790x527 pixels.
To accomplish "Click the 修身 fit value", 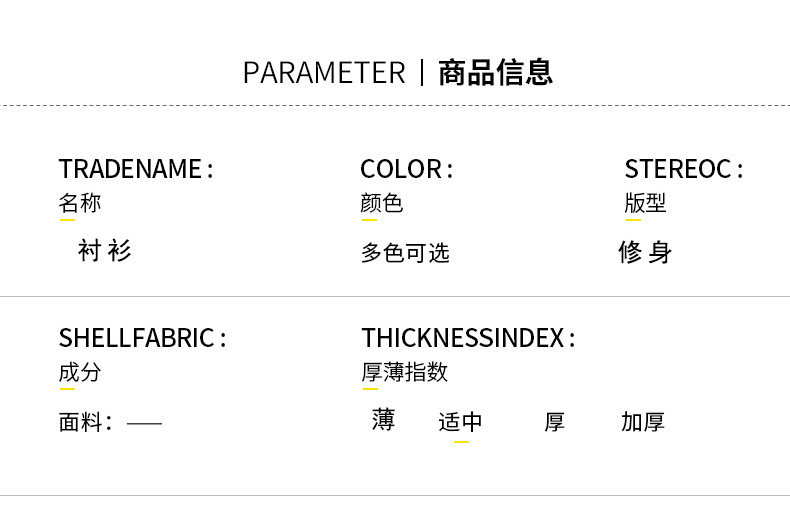I will tap(645, 253).
